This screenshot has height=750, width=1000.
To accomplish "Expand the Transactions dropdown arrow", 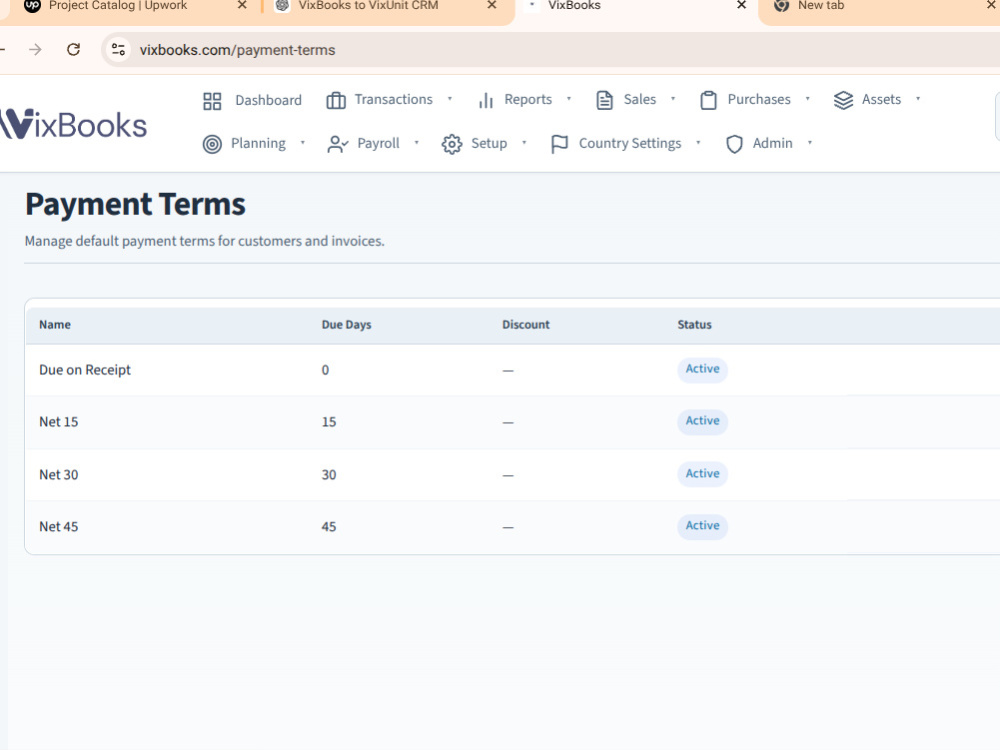I will click(450, 99).
